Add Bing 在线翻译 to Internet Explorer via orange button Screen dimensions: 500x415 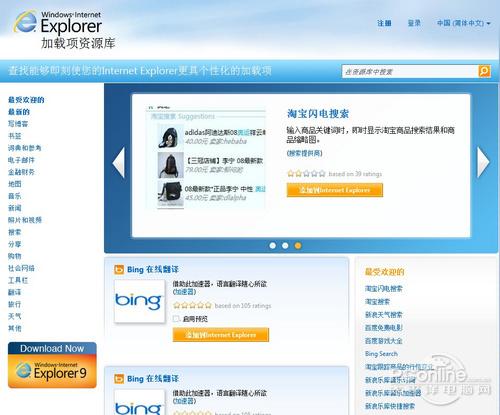[221, 335]
